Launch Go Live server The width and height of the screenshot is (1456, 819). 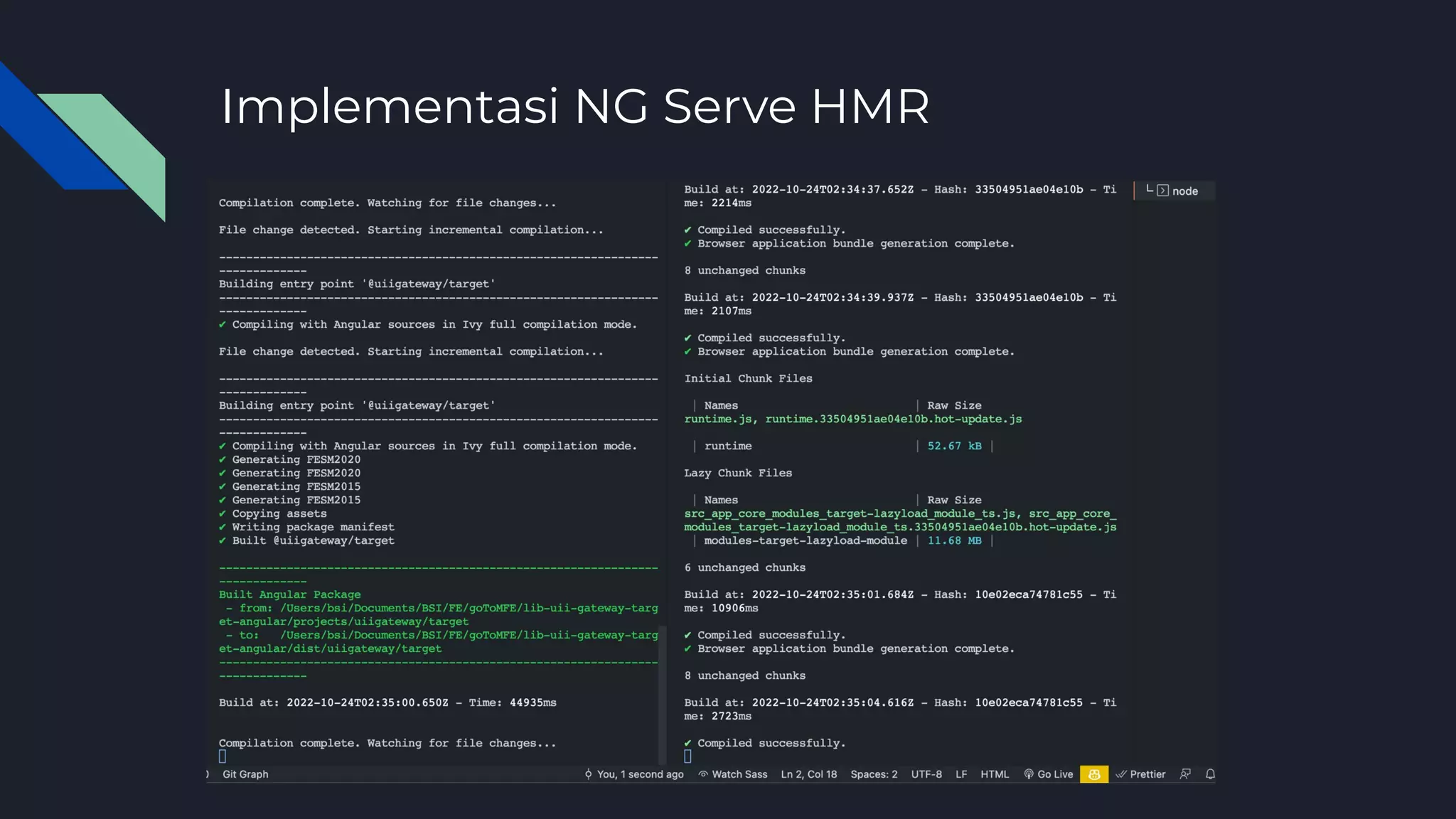[x=1055, y=774]
